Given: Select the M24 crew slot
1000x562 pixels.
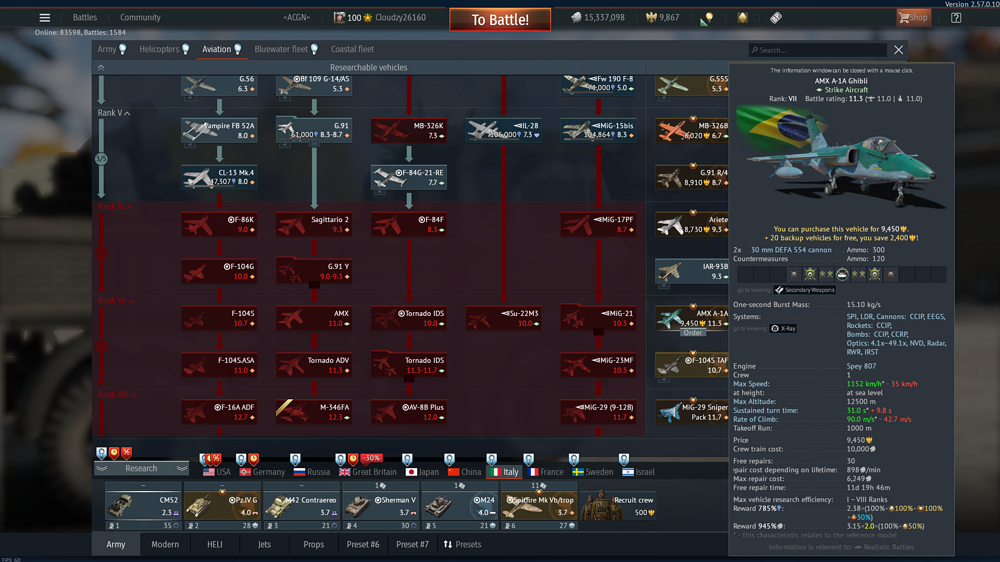Looking at the screenshot, I should pos(459,507).
